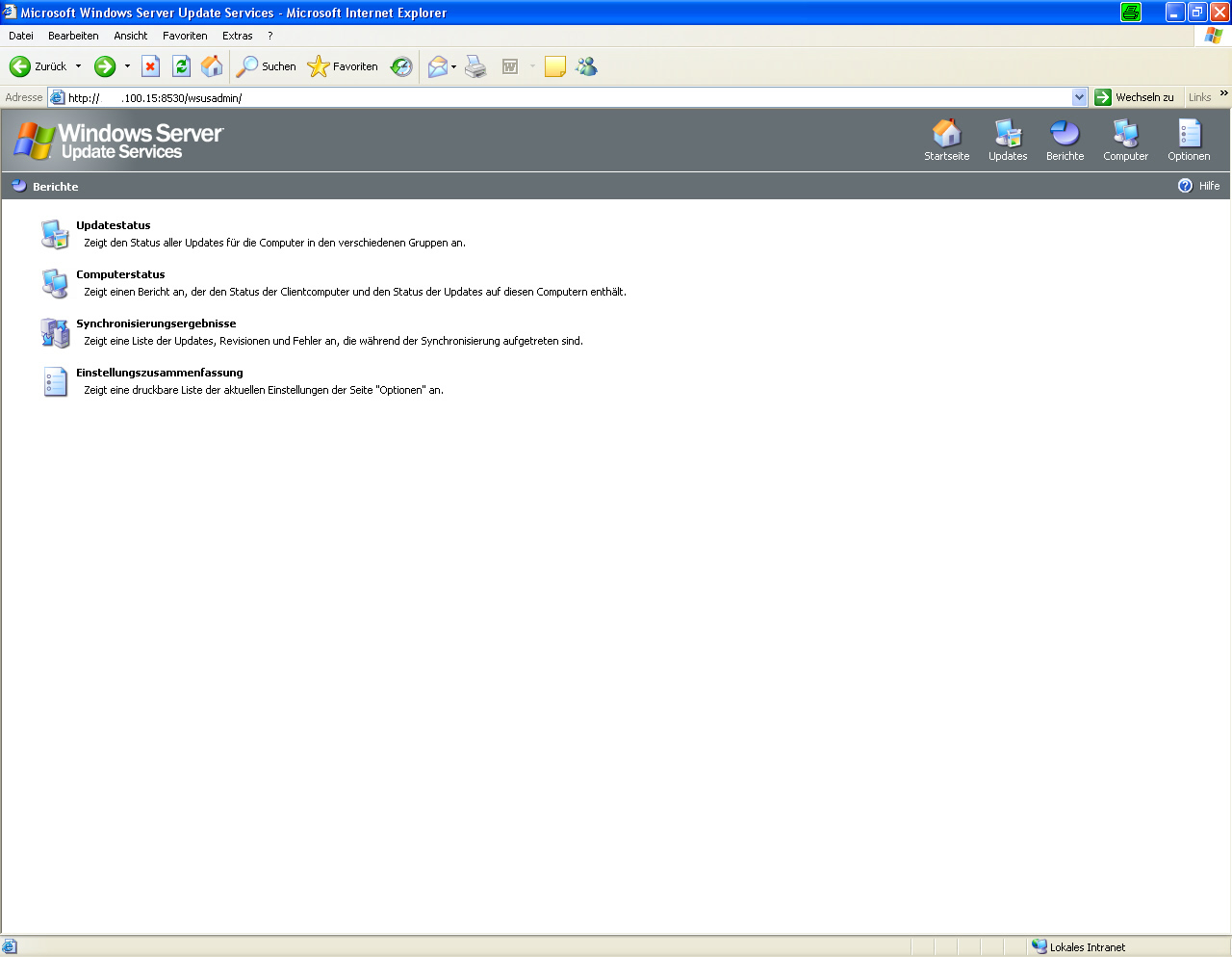Open the Suchen search tool
The width and height of the screenshot is (1232, 957).
[x=267, y=66]
